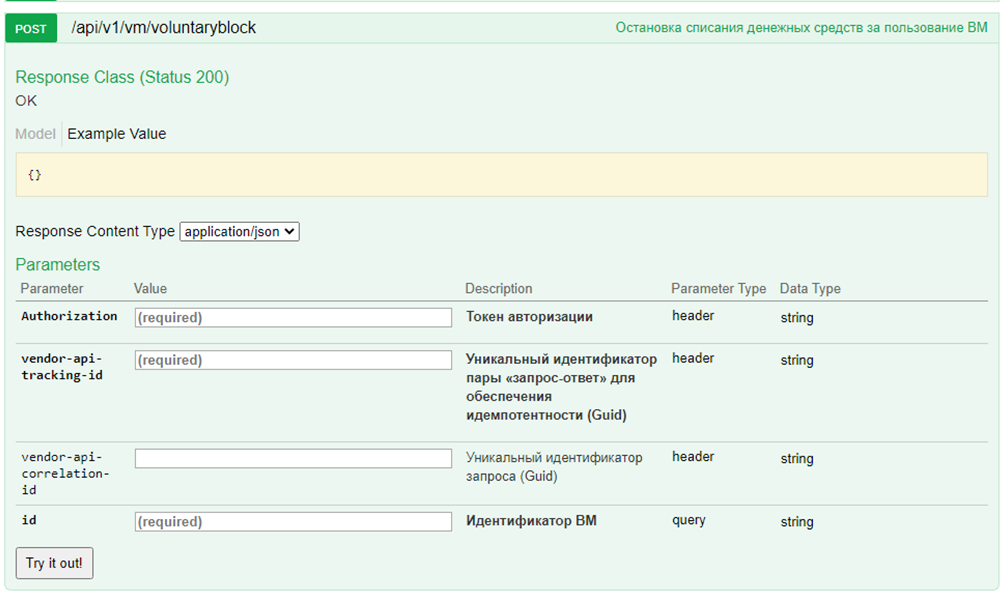1006x602 pixels.
Task: Click the Authorization parameter name
Action: click(69, 316)
